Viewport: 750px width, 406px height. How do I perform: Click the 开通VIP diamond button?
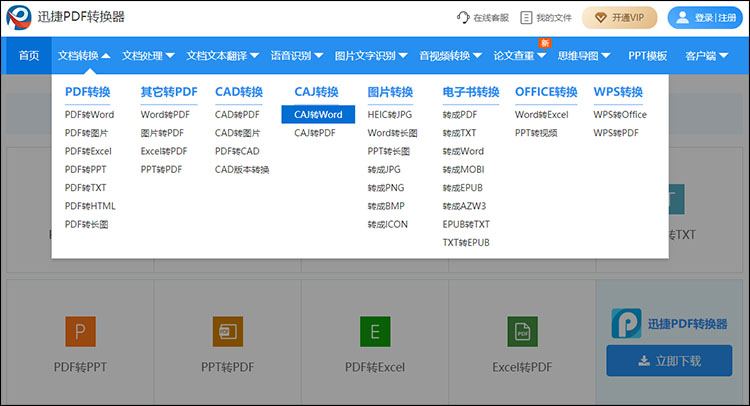click(619, 18)
